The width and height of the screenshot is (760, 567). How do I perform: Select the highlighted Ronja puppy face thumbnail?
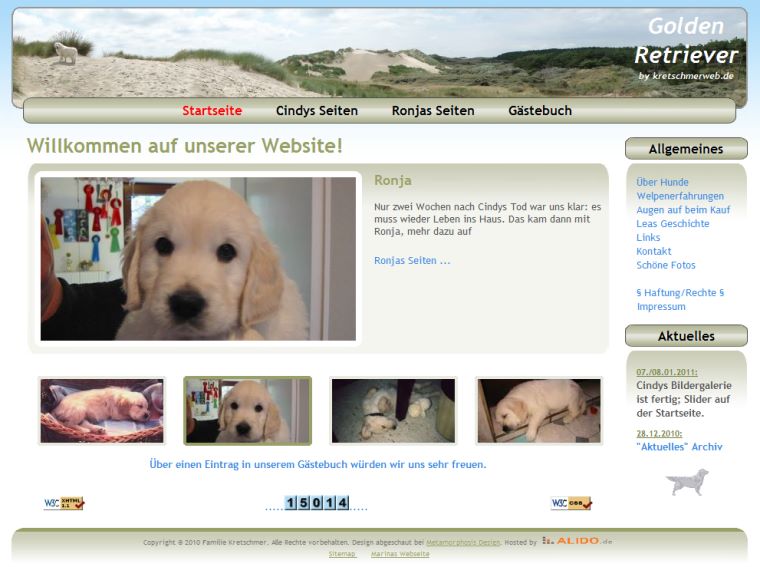point(247,411)
